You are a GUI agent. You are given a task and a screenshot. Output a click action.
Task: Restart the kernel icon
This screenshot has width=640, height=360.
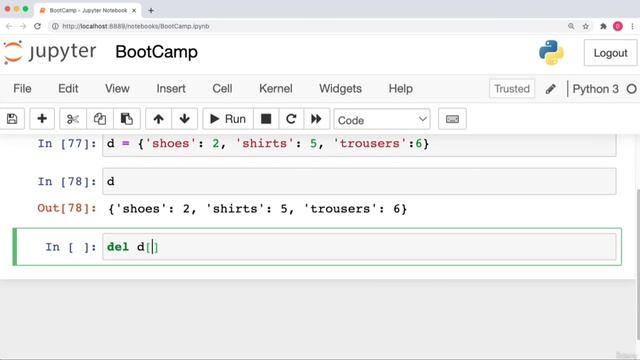pyautogui.click(x=291, y=119)
